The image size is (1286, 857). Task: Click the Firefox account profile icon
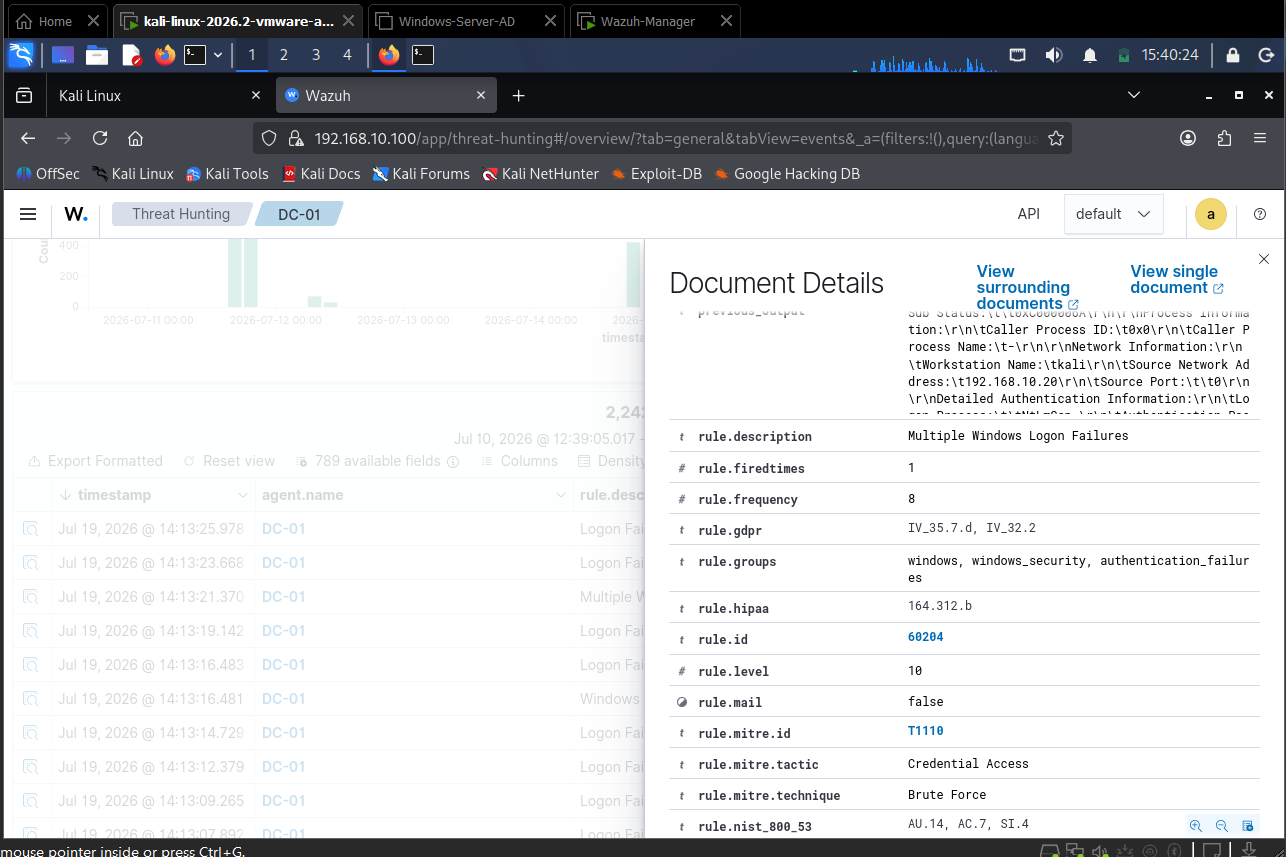(1188, 138)
